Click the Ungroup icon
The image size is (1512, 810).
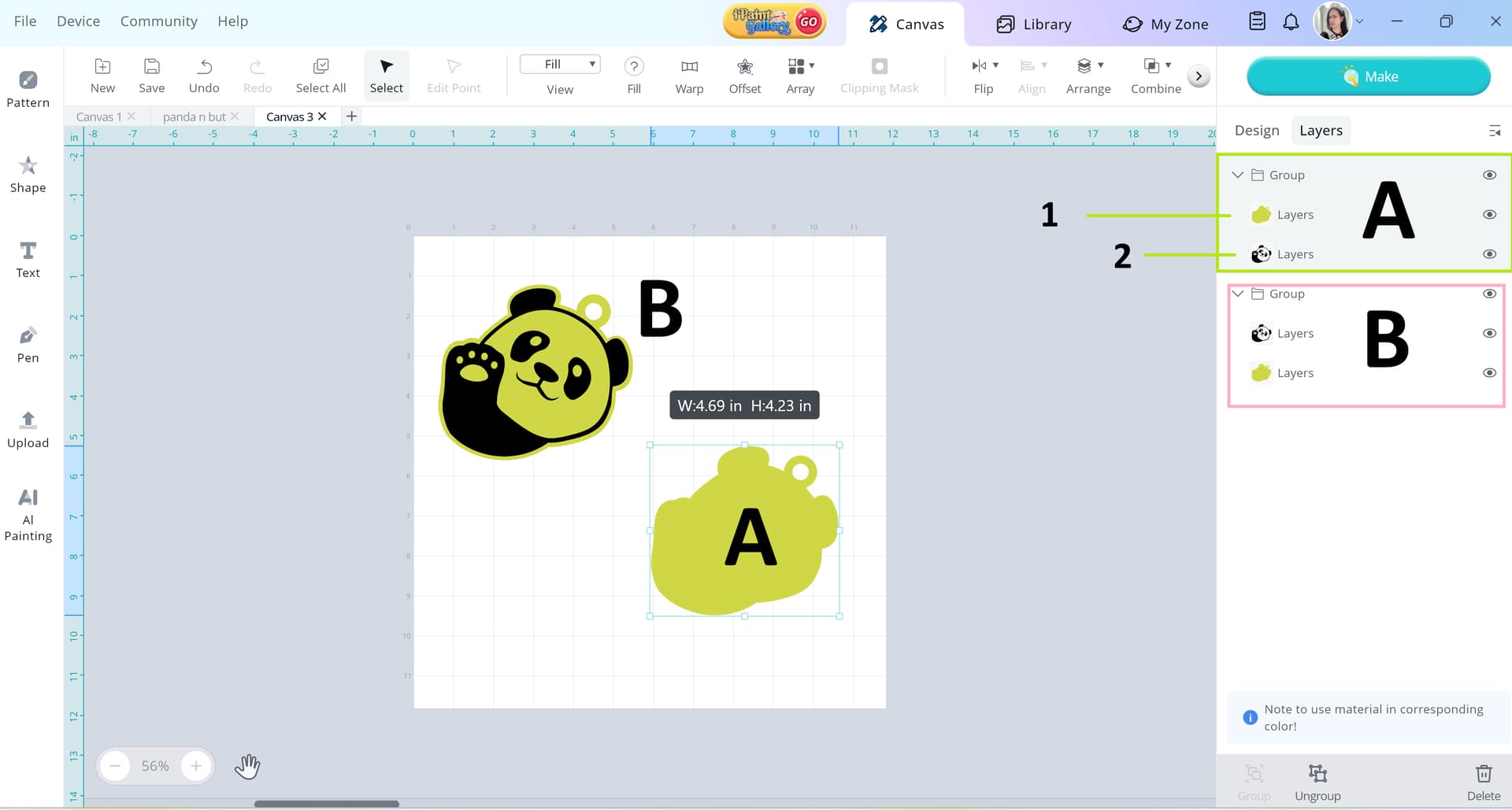pos(1317,782)
